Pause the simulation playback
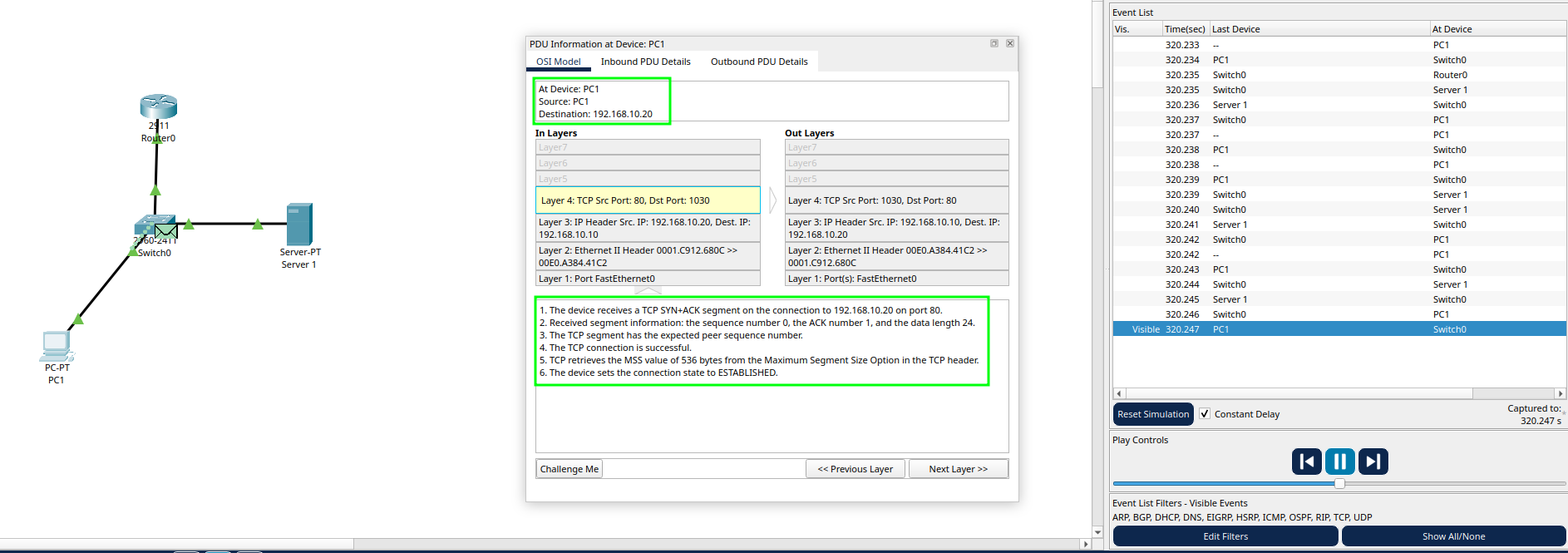Viewport: 1568px width, 553px height. click(1339, 462)
